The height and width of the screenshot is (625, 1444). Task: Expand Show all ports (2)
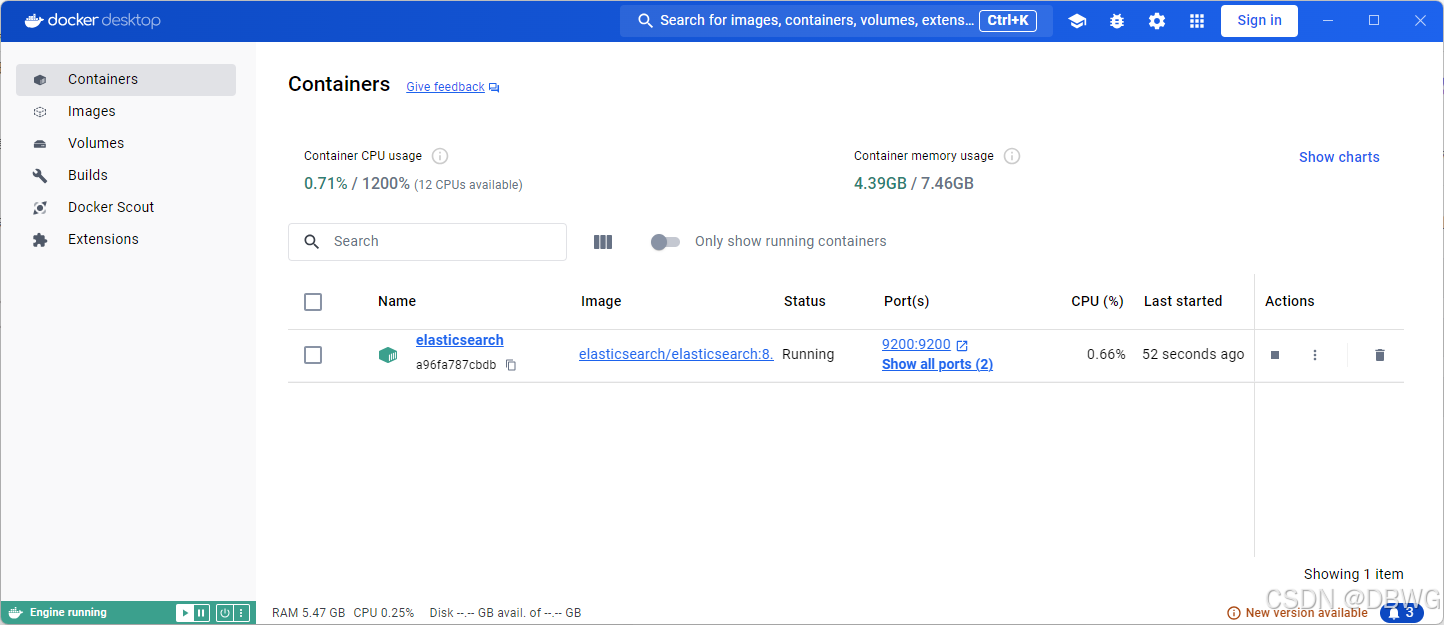937,365
